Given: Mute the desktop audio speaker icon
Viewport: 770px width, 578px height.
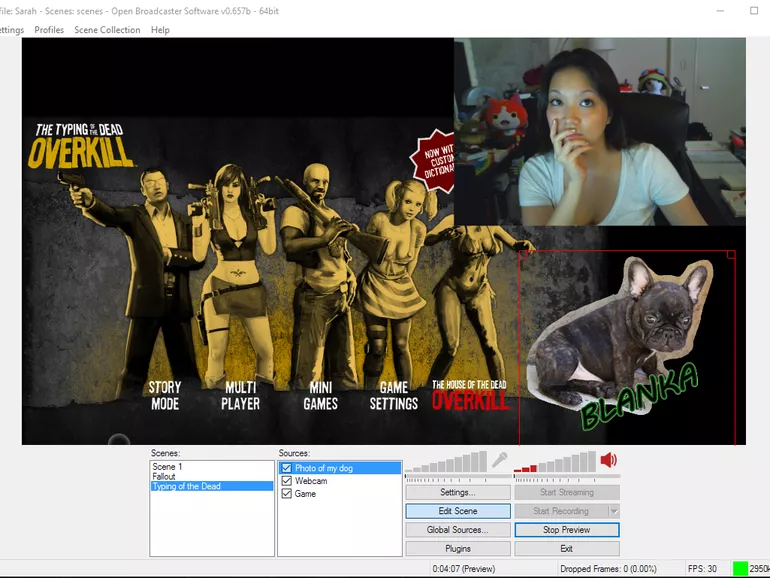Looking at the screenshot, I should tap(608, 460).
